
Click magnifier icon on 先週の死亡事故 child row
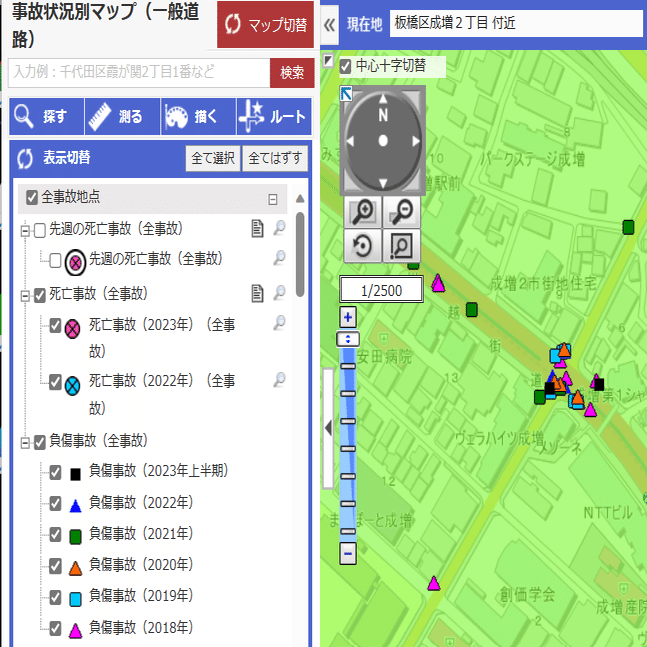click(279, 258)
